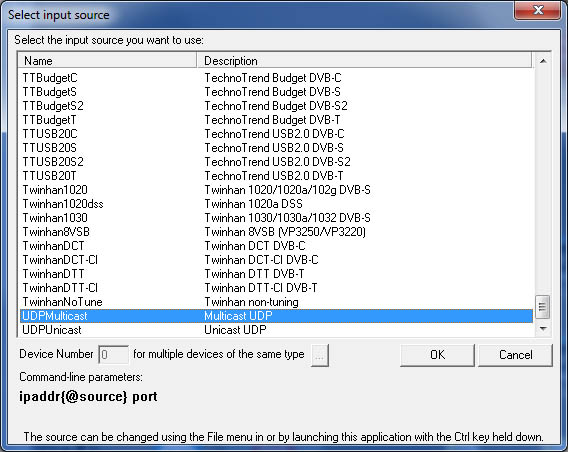Close the Select input source dialog

click(x=538, y=10)
